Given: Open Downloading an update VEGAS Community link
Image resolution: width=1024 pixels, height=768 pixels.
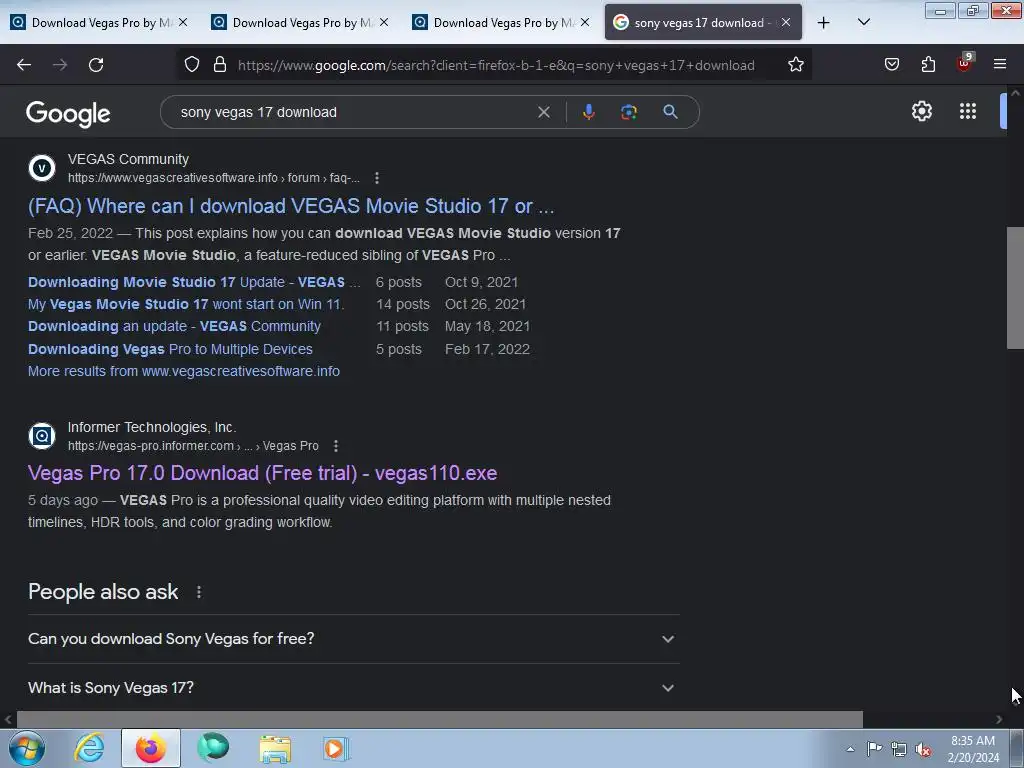Looking at the screenshot, I should 174,327.
